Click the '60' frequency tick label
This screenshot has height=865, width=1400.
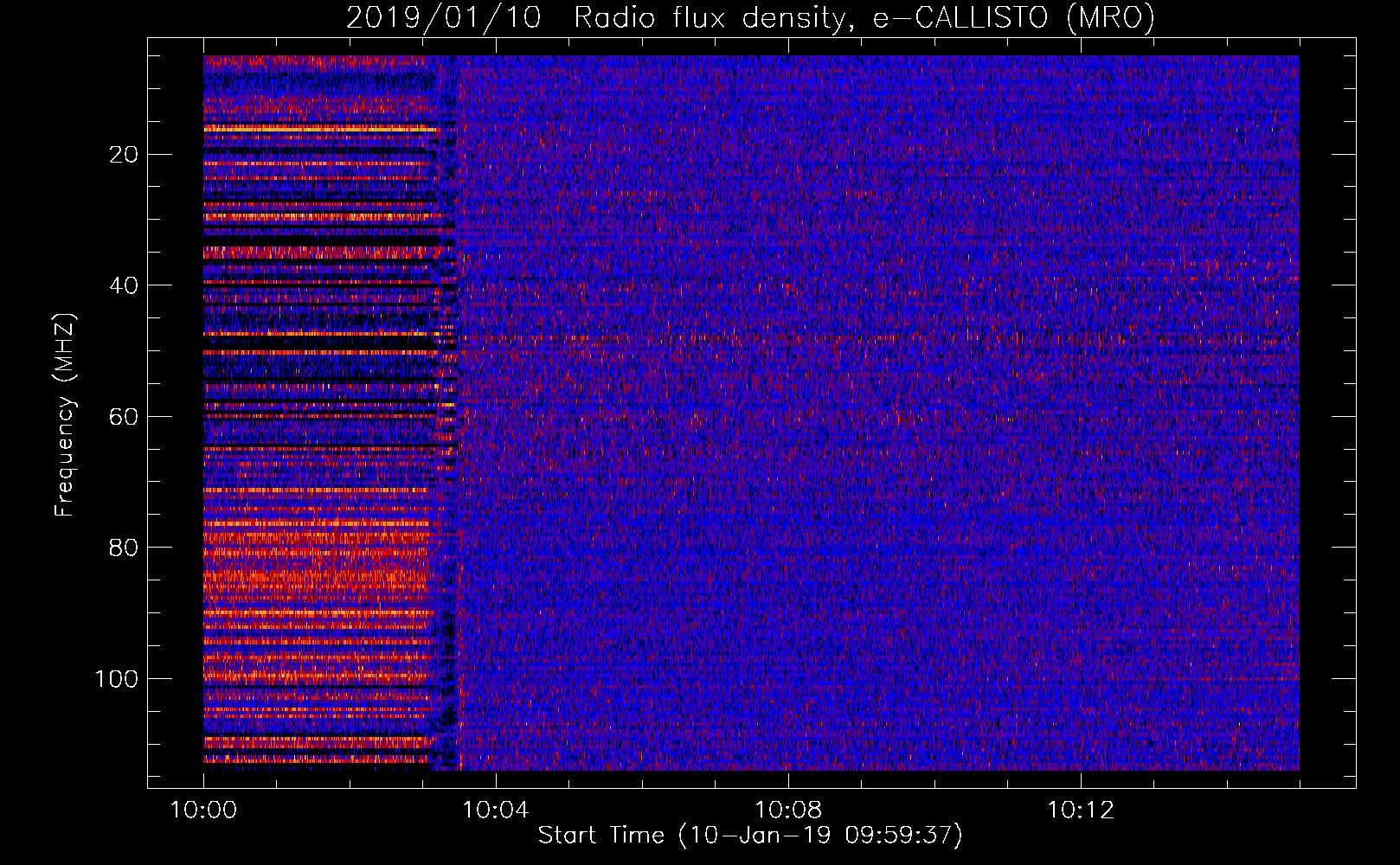tap(124, 417)
